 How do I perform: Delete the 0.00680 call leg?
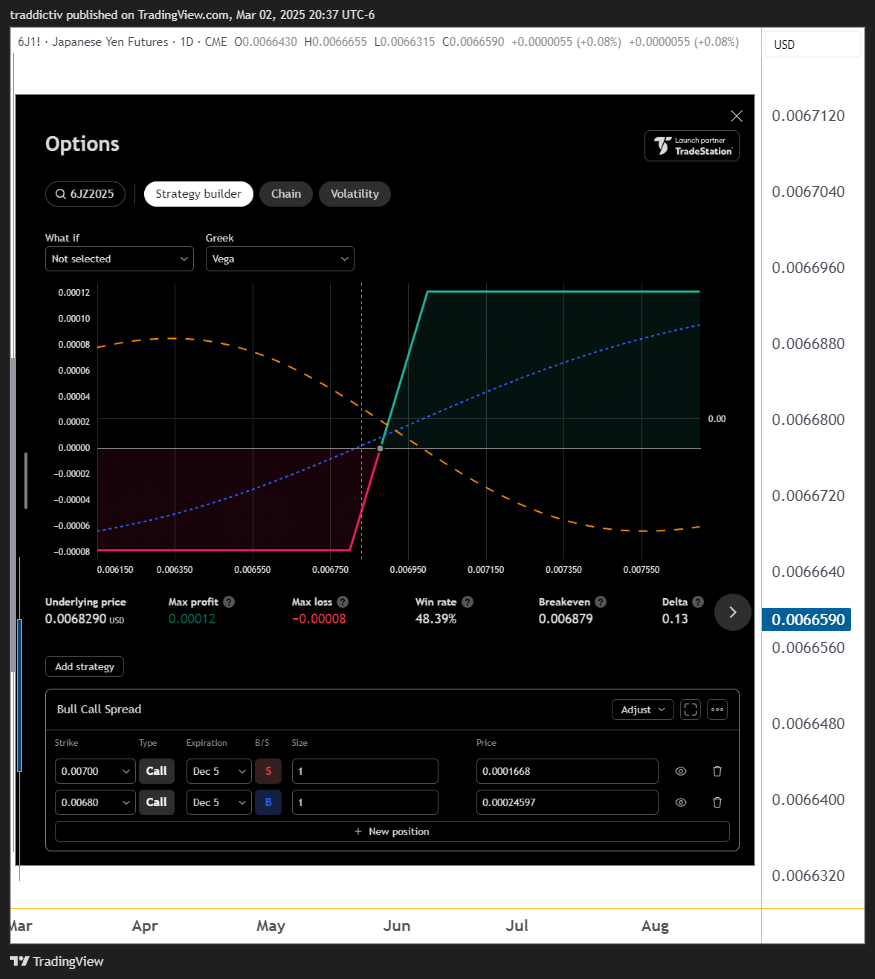(717, 802)
